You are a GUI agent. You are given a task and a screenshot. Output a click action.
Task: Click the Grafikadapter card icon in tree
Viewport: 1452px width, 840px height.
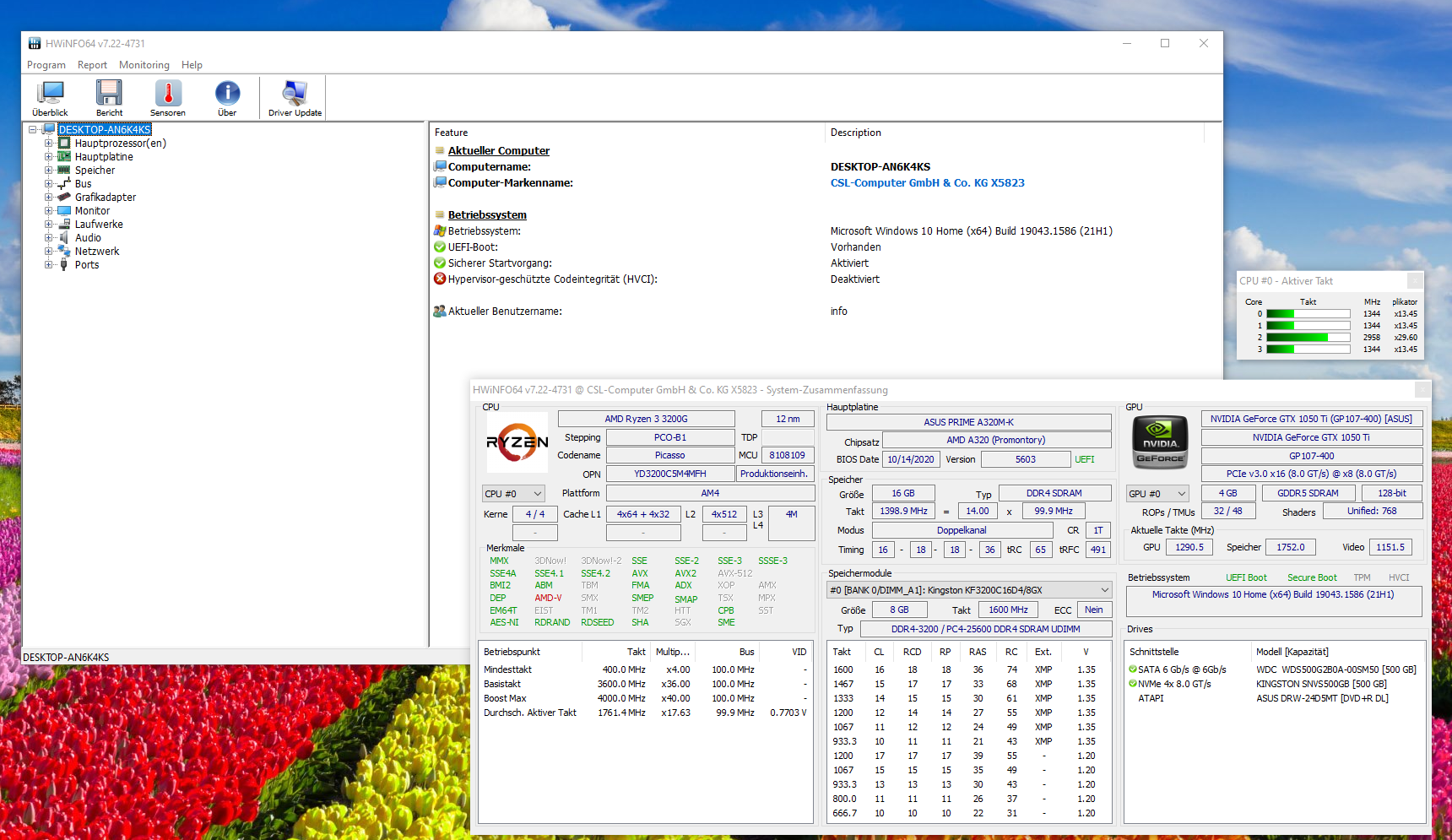tap(64, 198)
